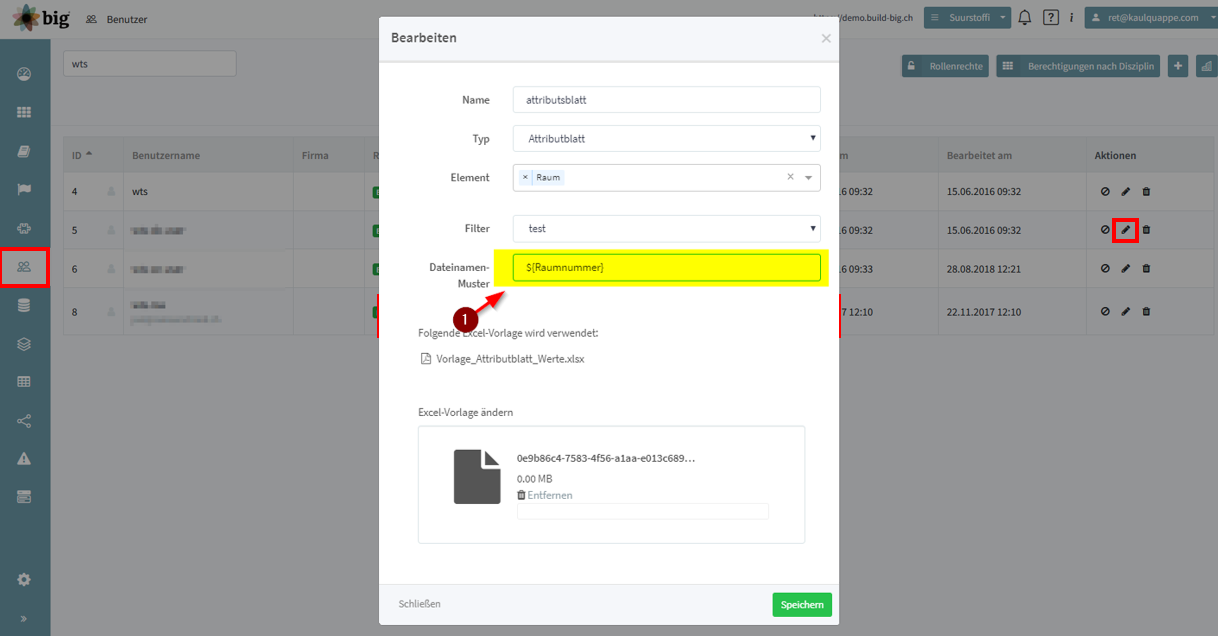This screenshot has width=1218, height=636.
Task: Click the Benutzer page title
Action: click(125, 19)
